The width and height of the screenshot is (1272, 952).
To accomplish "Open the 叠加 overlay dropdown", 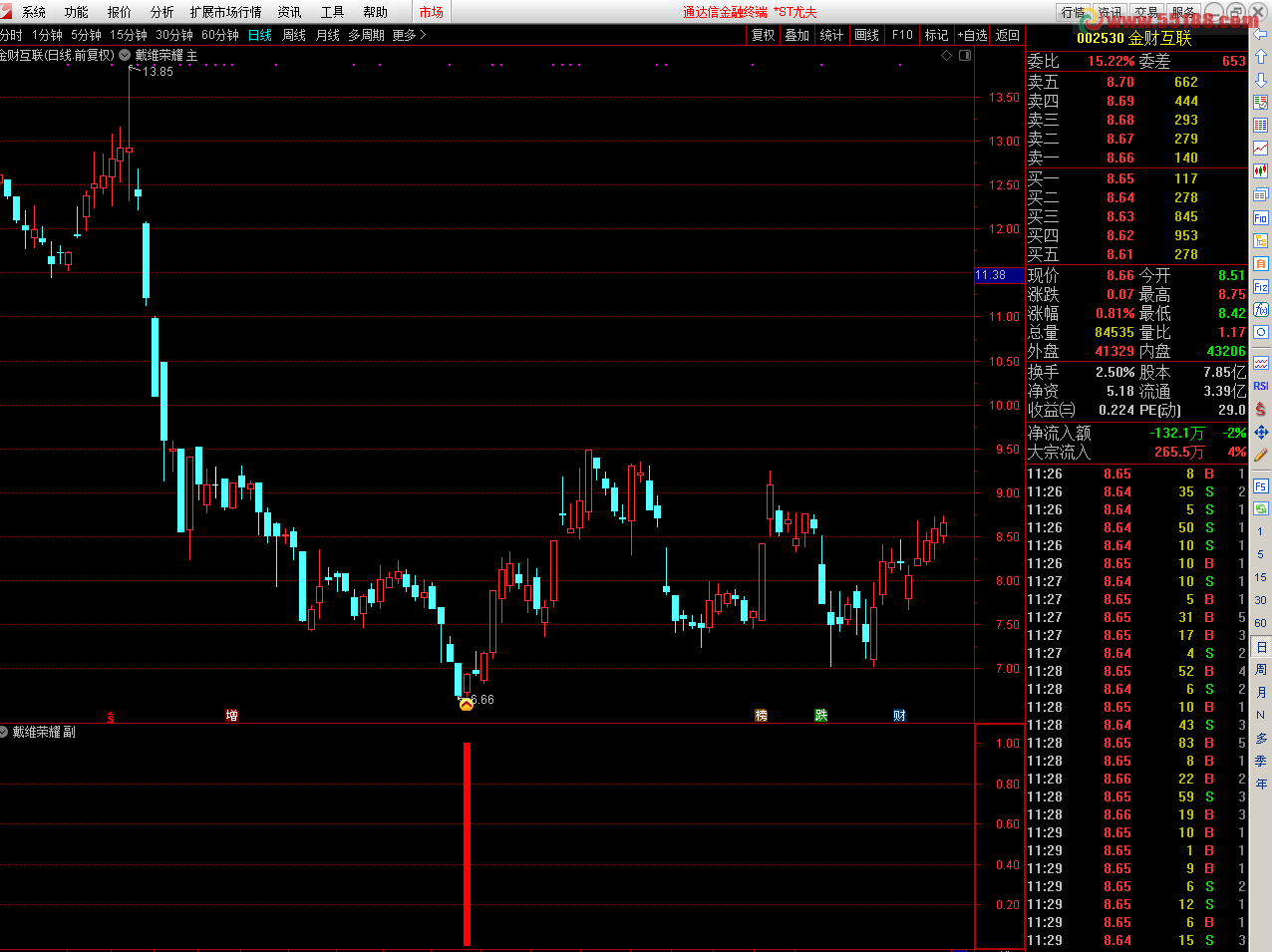I will coord(796,35).
